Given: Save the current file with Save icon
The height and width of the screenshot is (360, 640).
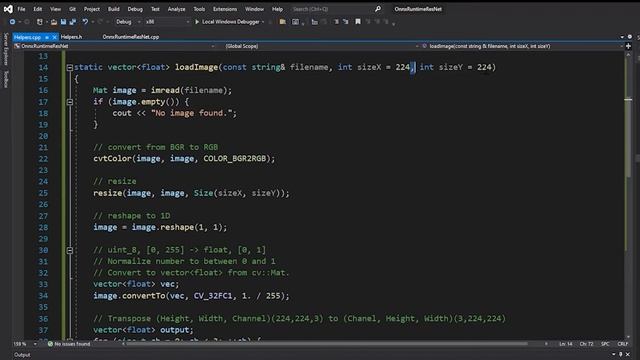Looking at the screenshot, I should tap(63, 22).
